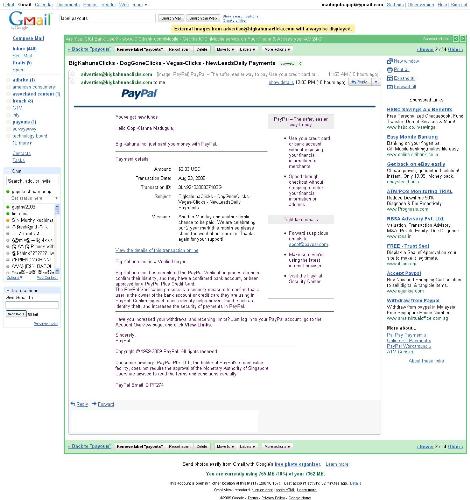Go to the Older conversation link in the top toolbar
Image resolution: width=470 pixels, height=500 pixels.
coord(456,49)
